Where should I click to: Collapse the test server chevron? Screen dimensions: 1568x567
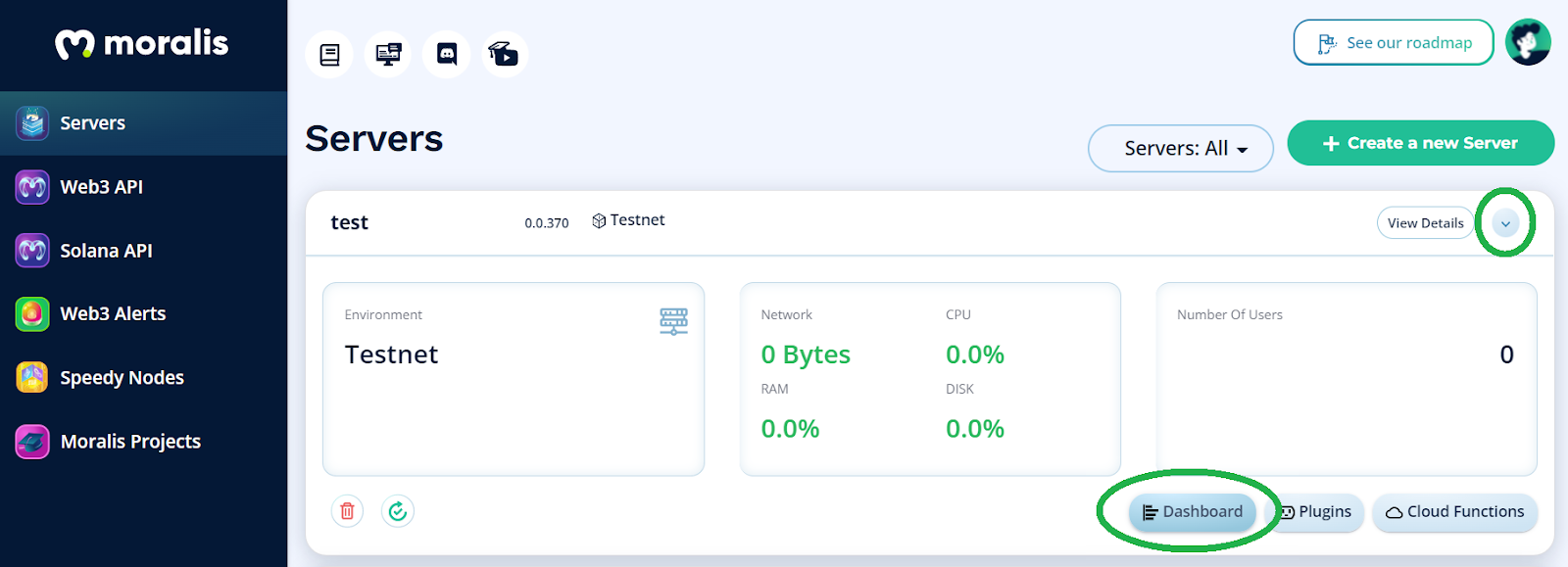click(1505, 223)
